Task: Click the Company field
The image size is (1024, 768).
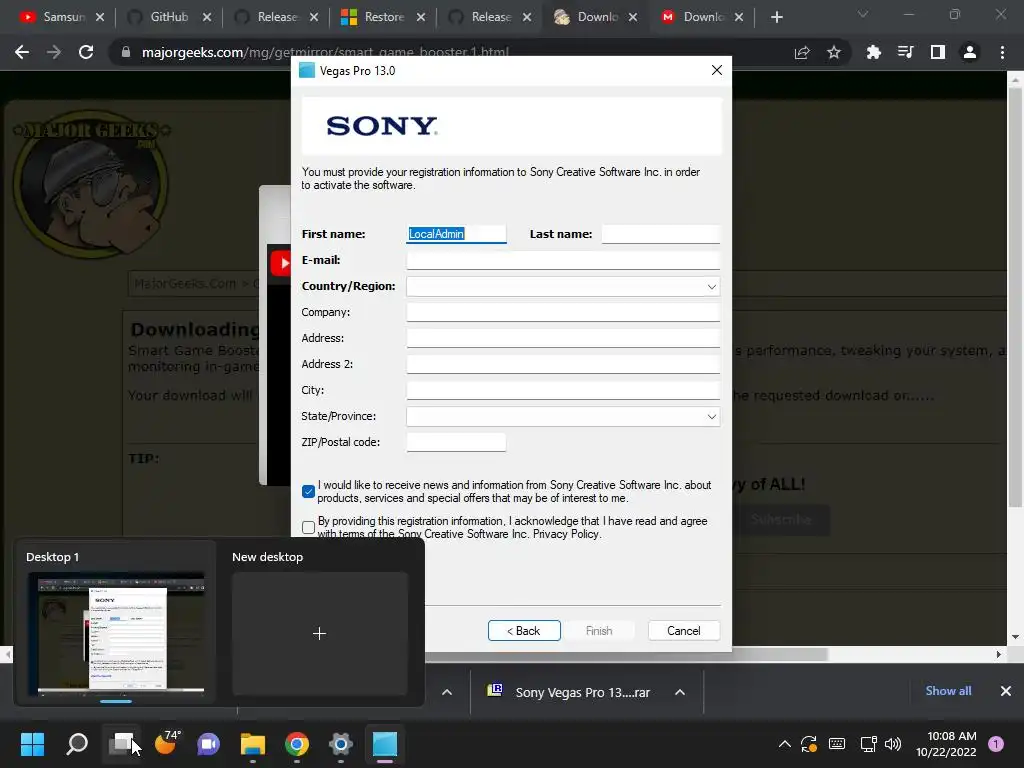Action: coord(563,312)
